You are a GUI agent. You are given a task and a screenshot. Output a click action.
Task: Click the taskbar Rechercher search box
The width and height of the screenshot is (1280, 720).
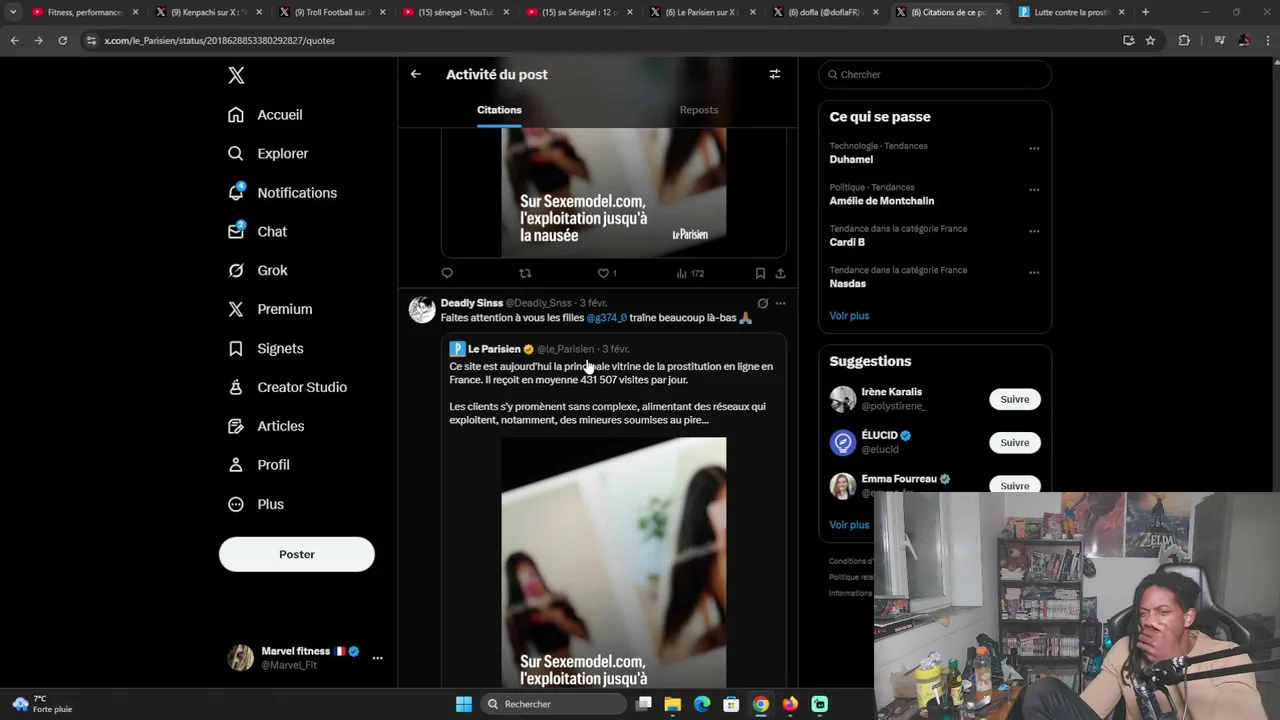coord(554,704)
